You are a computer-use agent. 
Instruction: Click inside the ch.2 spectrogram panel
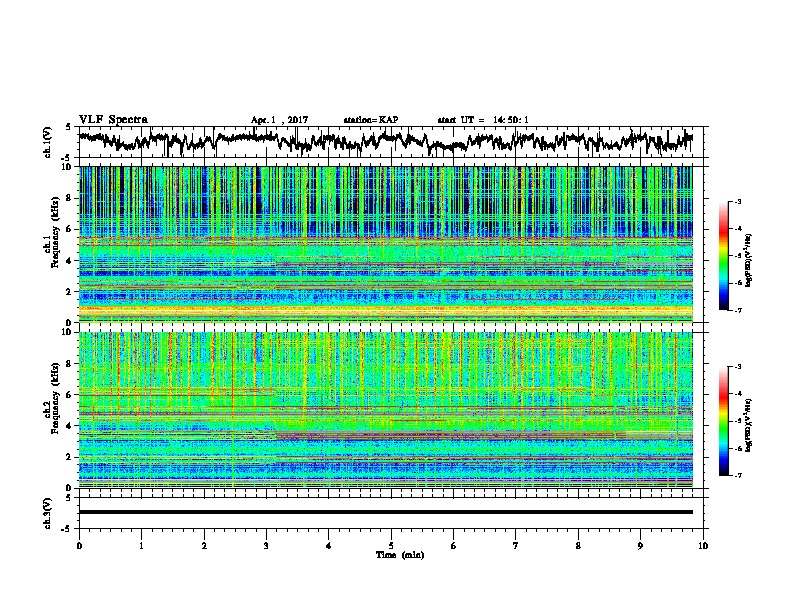(386, 410)
